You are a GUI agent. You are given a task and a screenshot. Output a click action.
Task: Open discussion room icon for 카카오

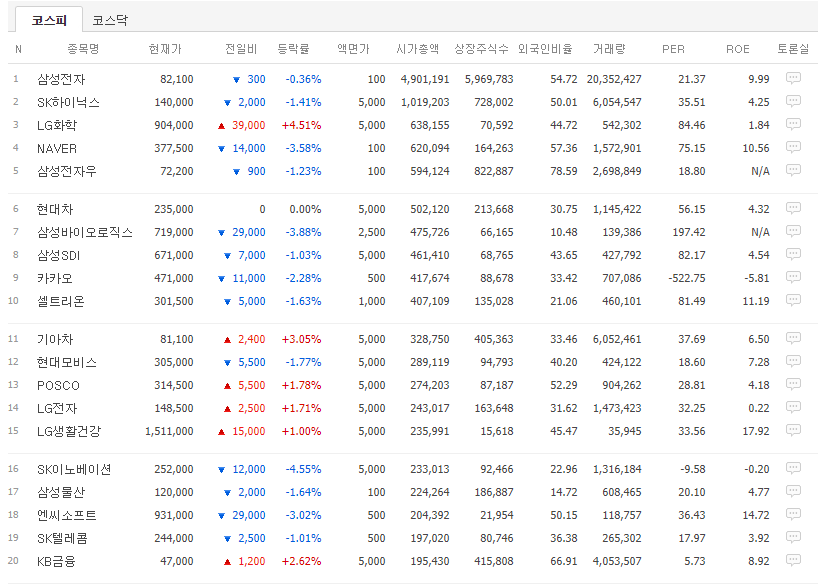click(793, 277)
